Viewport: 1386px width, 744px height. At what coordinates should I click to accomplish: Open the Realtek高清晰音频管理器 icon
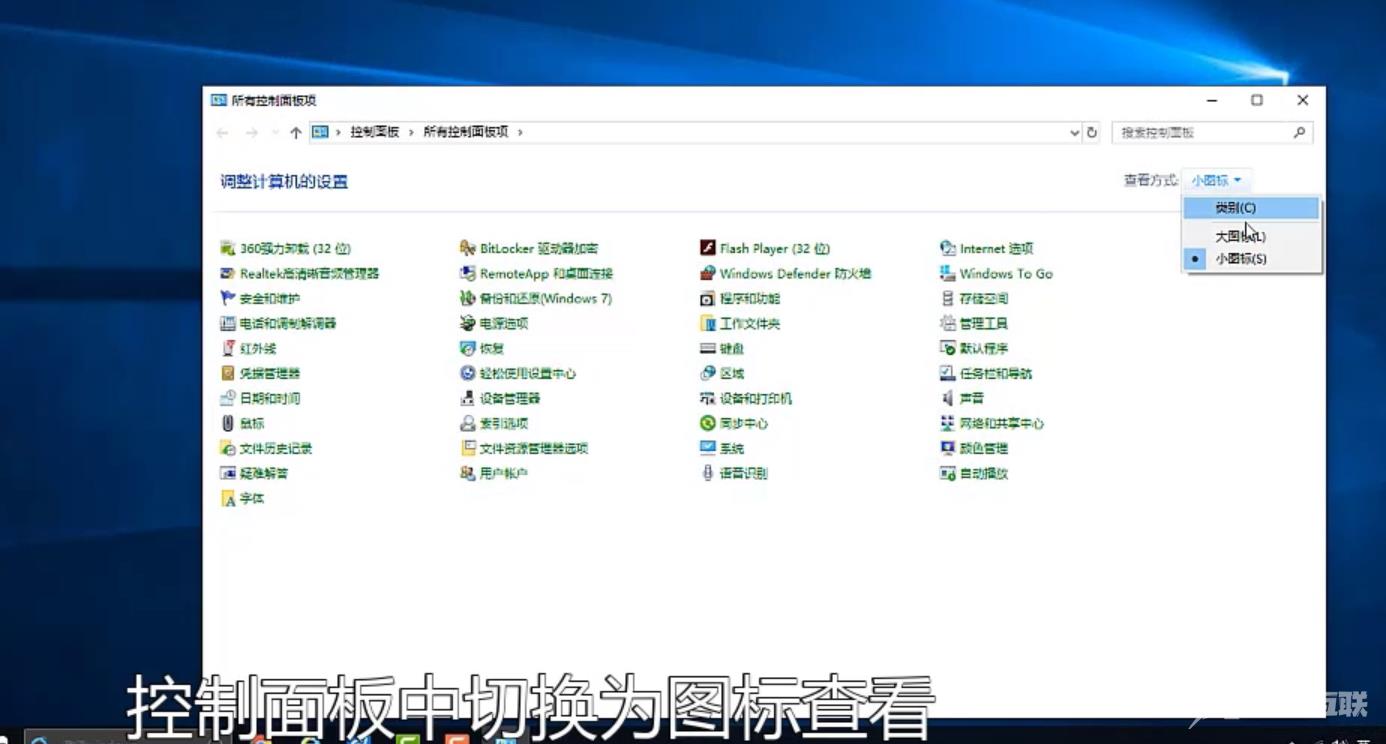point(228,273)
